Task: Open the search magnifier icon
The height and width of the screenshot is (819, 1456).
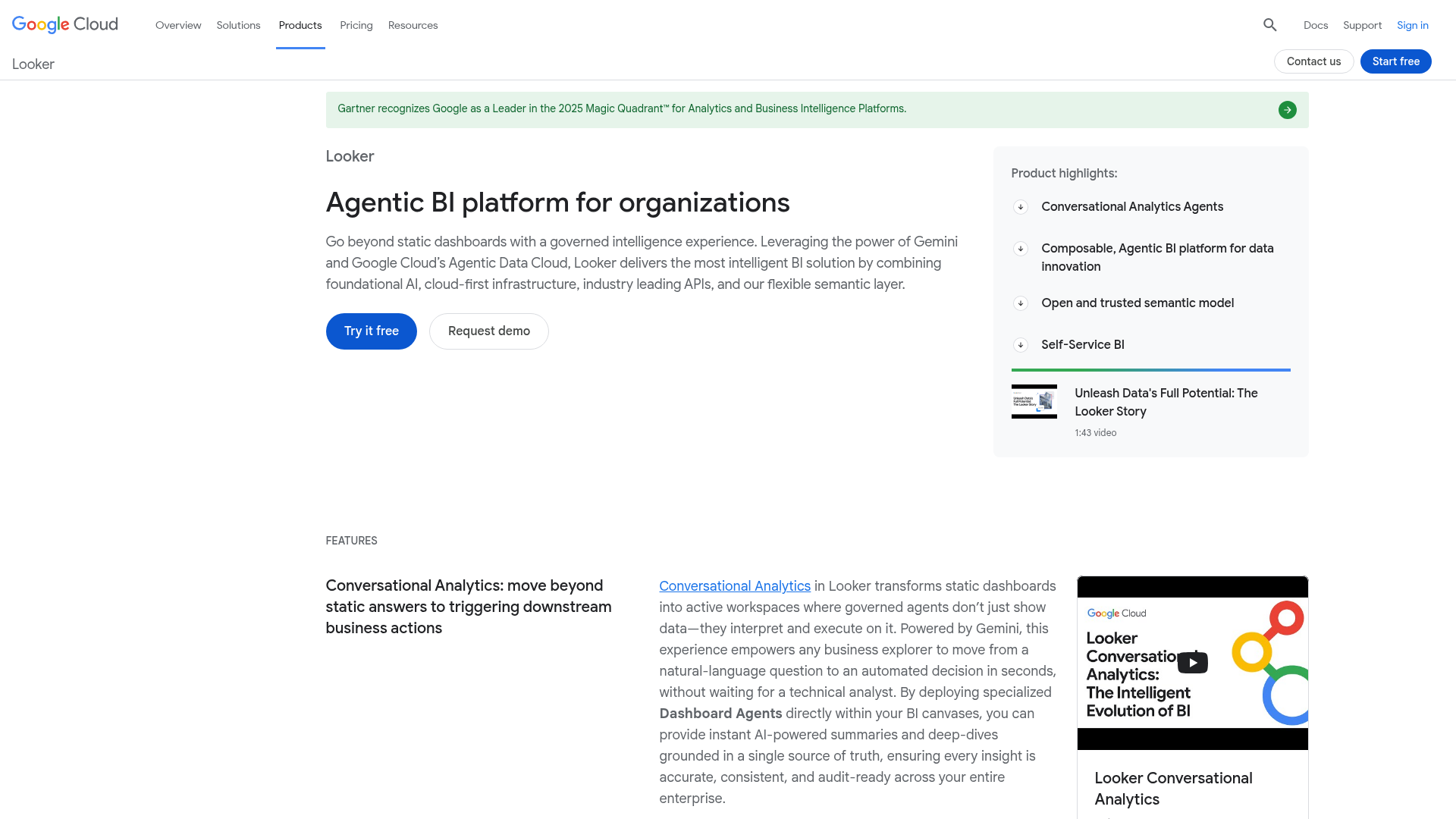Action: 1270,25
